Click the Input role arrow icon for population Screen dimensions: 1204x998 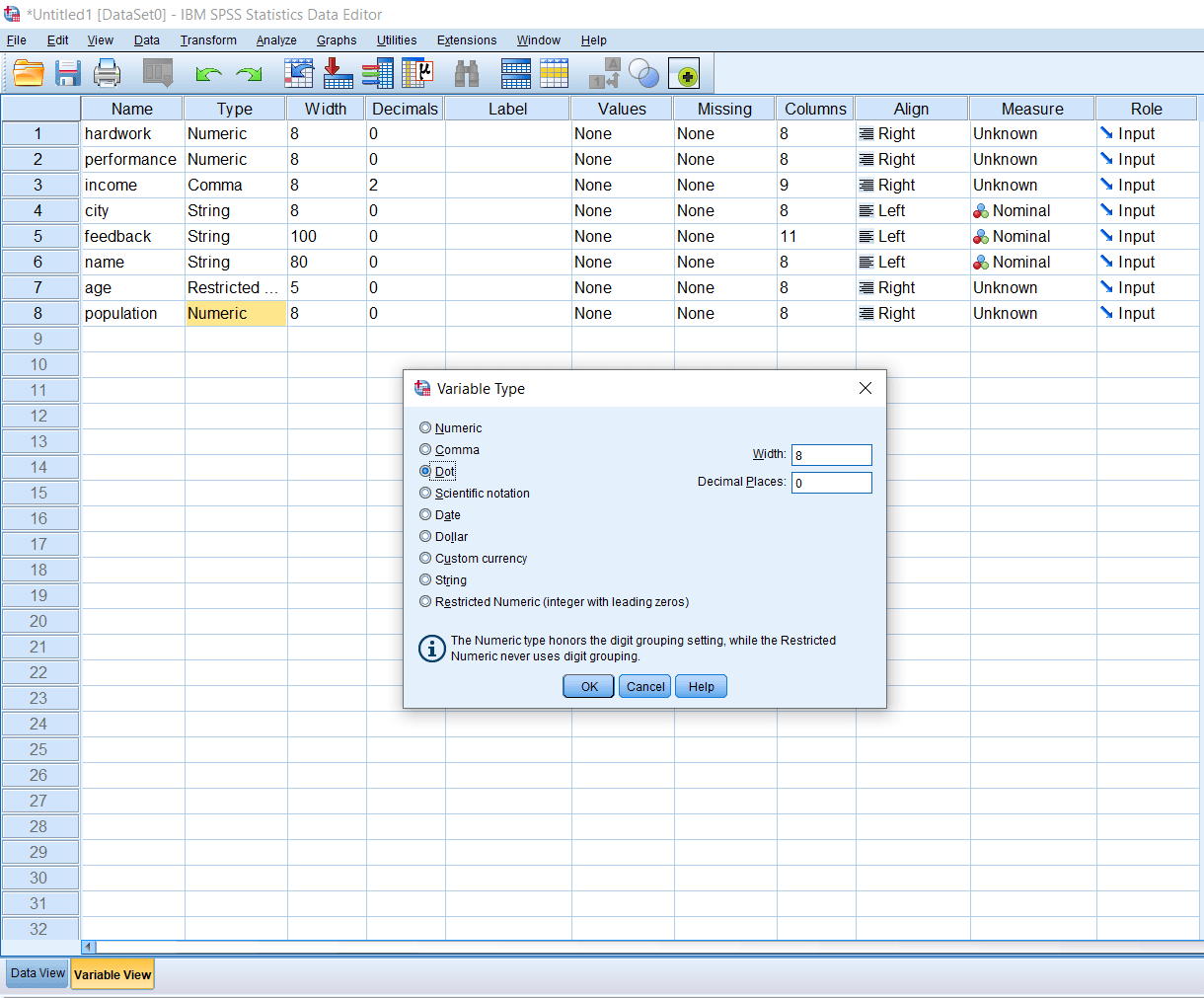[1106, 313]
